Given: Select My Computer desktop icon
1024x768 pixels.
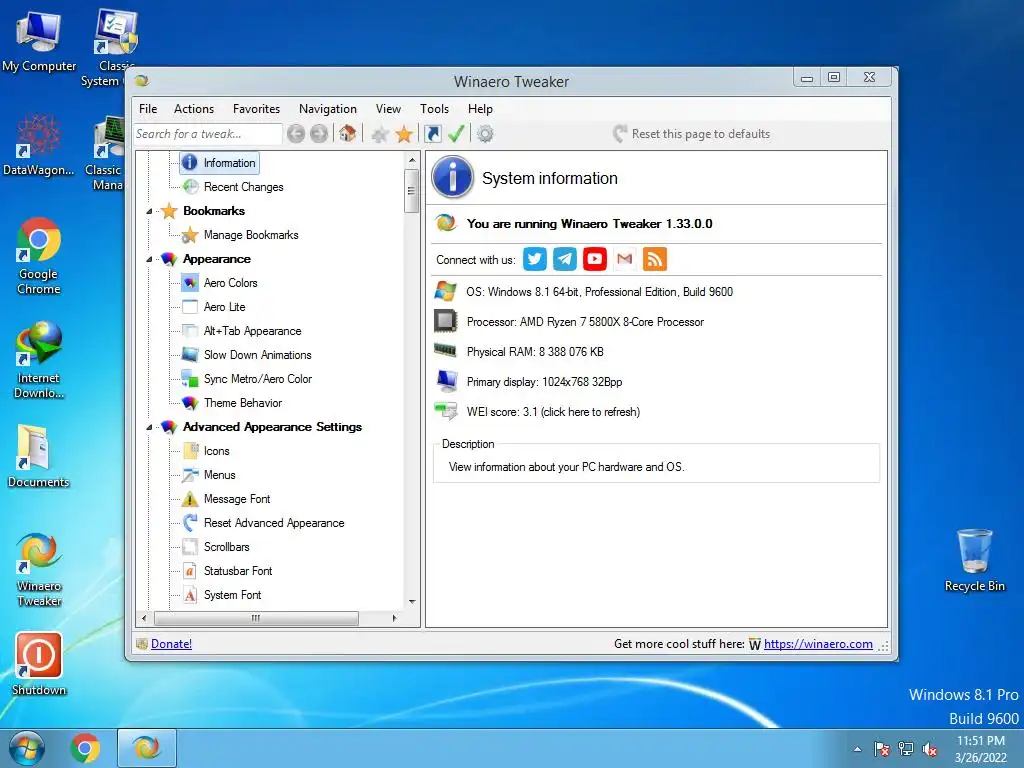Looking at the screenshot, I should 39,41.
